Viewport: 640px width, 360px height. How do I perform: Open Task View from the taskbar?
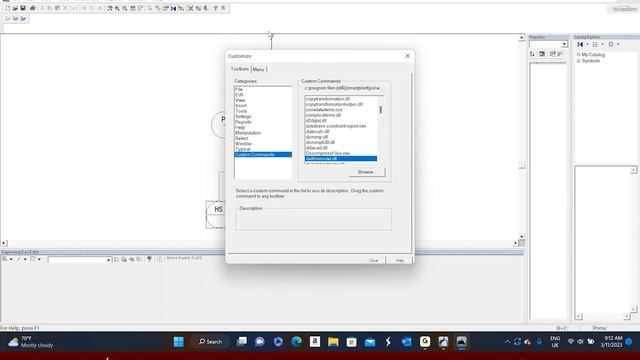click(242, 342)
